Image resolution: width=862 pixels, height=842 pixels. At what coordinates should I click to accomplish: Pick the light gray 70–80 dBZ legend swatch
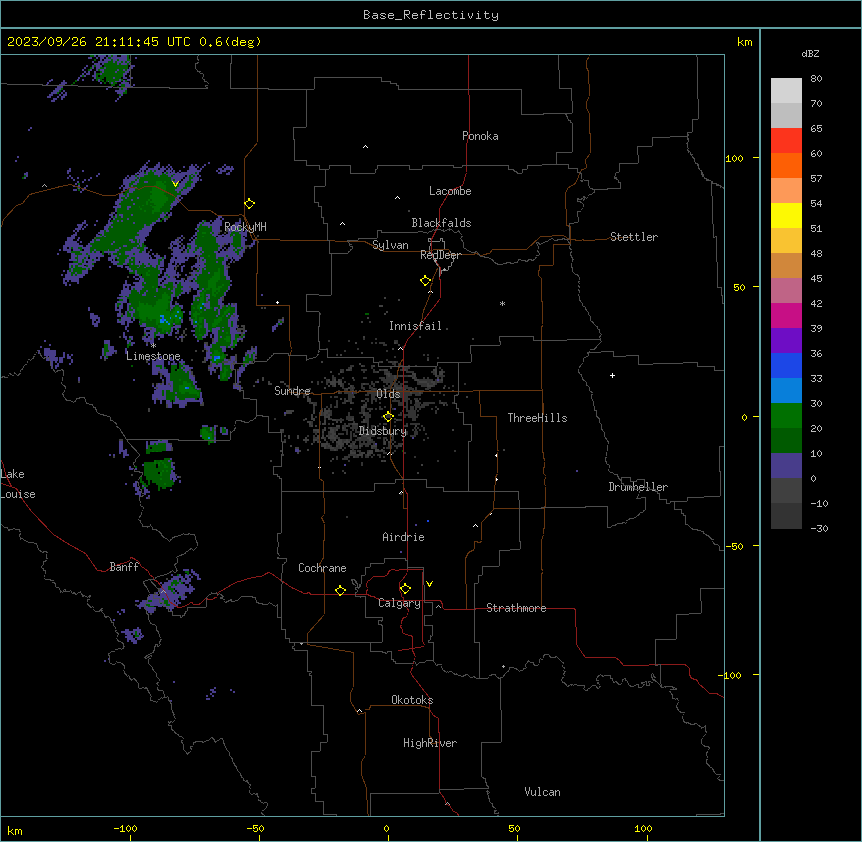(786, 91)
